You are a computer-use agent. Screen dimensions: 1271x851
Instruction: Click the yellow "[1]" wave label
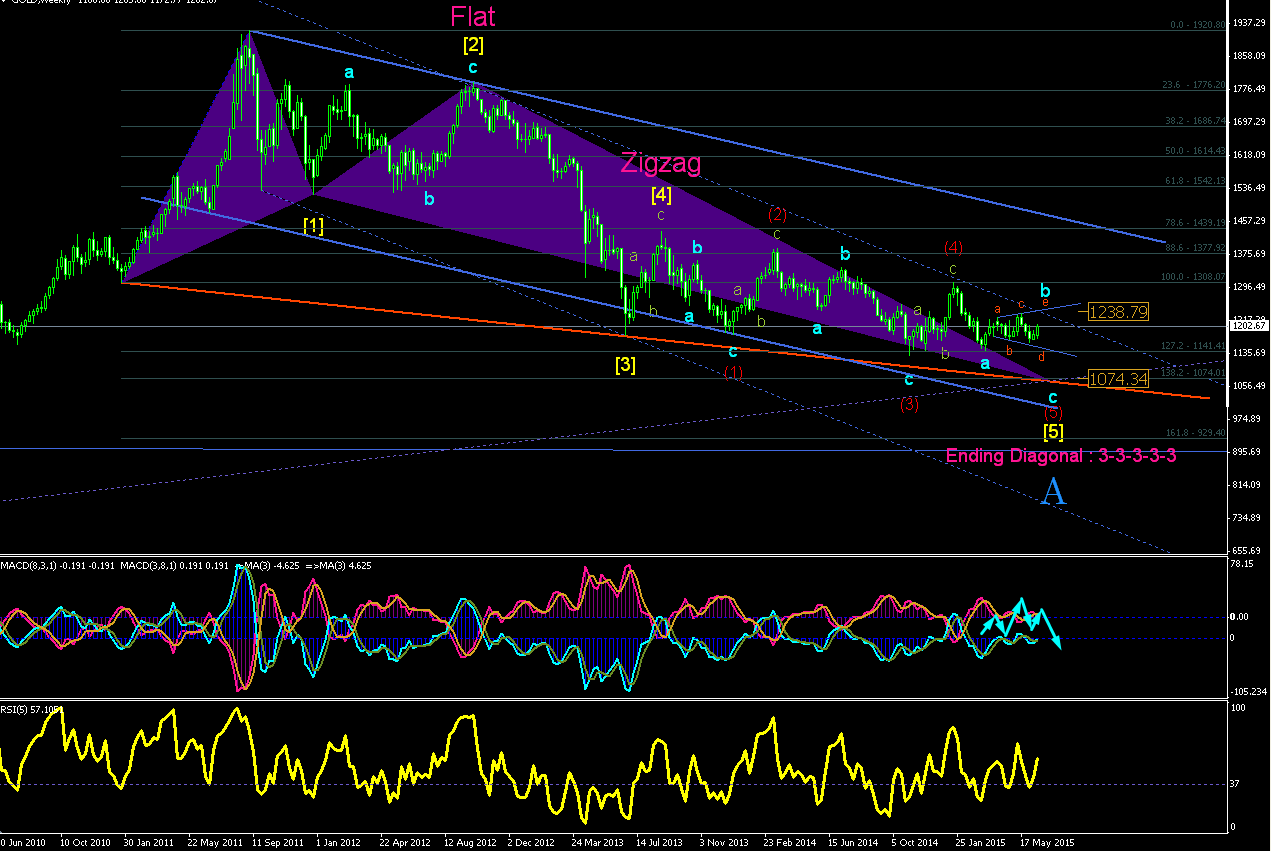click(313, 226)
